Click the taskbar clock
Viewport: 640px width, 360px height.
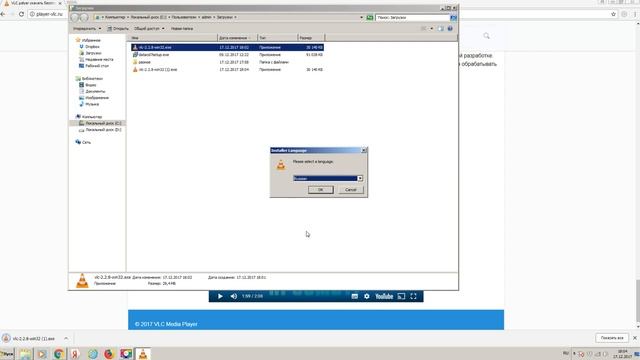point(622,354)
